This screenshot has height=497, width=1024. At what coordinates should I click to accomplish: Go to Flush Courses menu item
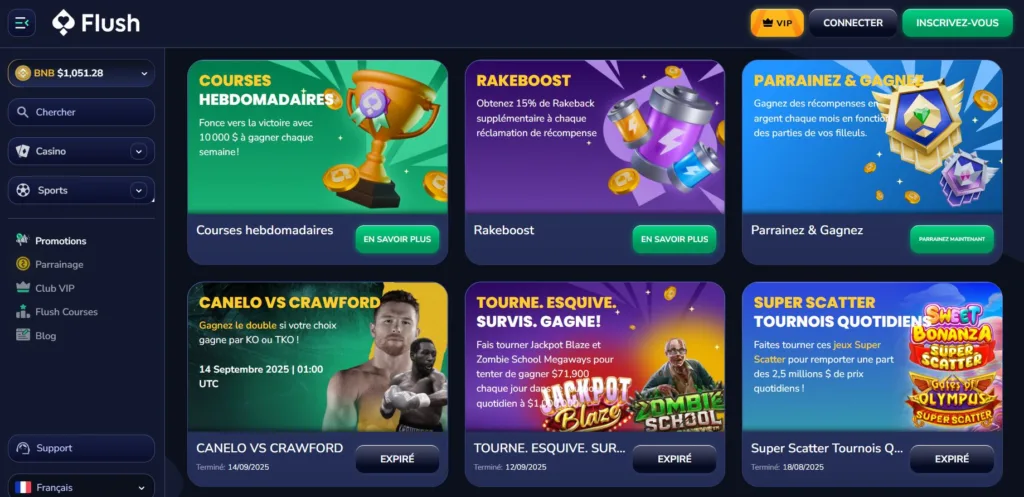coord(67,312)
